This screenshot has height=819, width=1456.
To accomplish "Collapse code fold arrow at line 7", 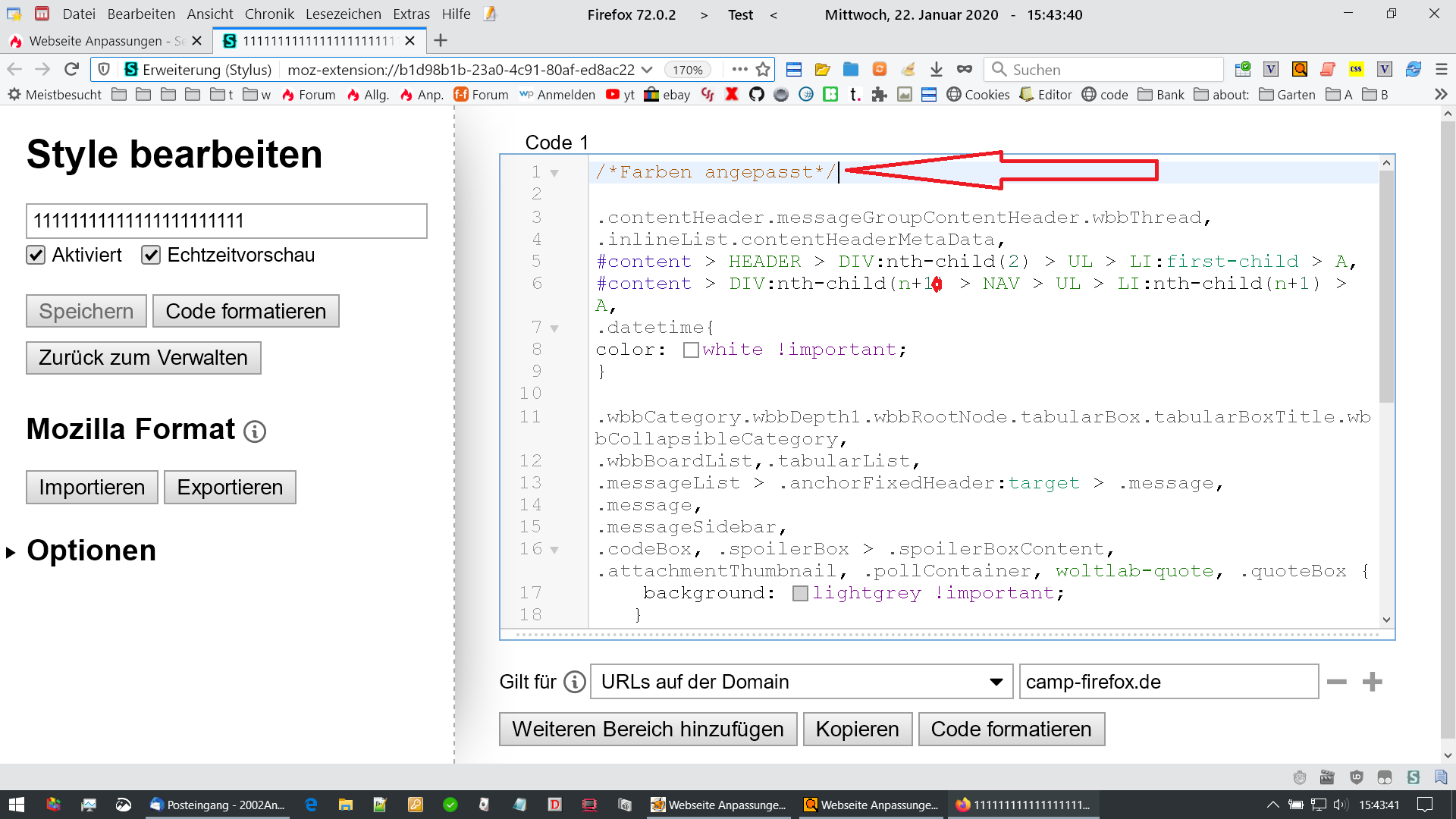I will click(x=554, y=328).
